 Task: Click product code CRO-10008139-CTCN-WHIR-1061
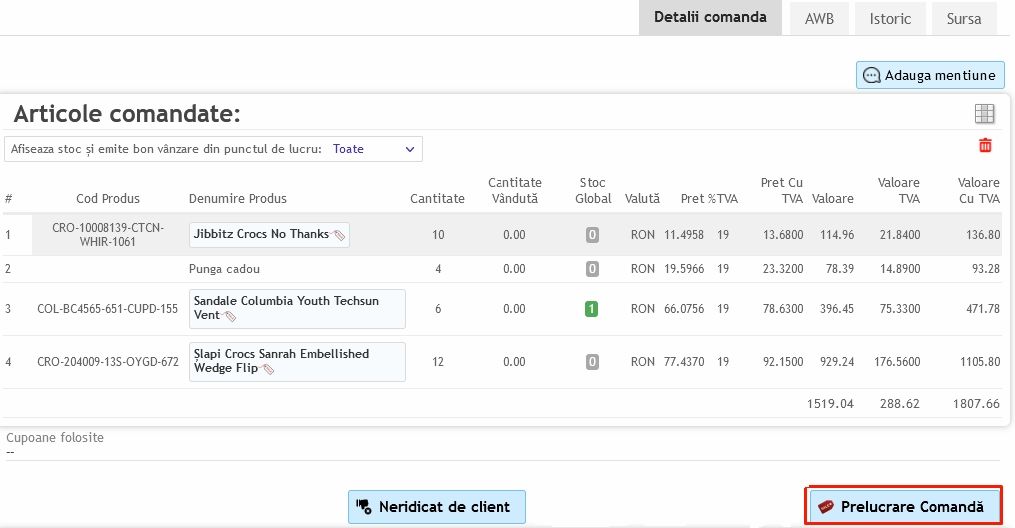107,234
